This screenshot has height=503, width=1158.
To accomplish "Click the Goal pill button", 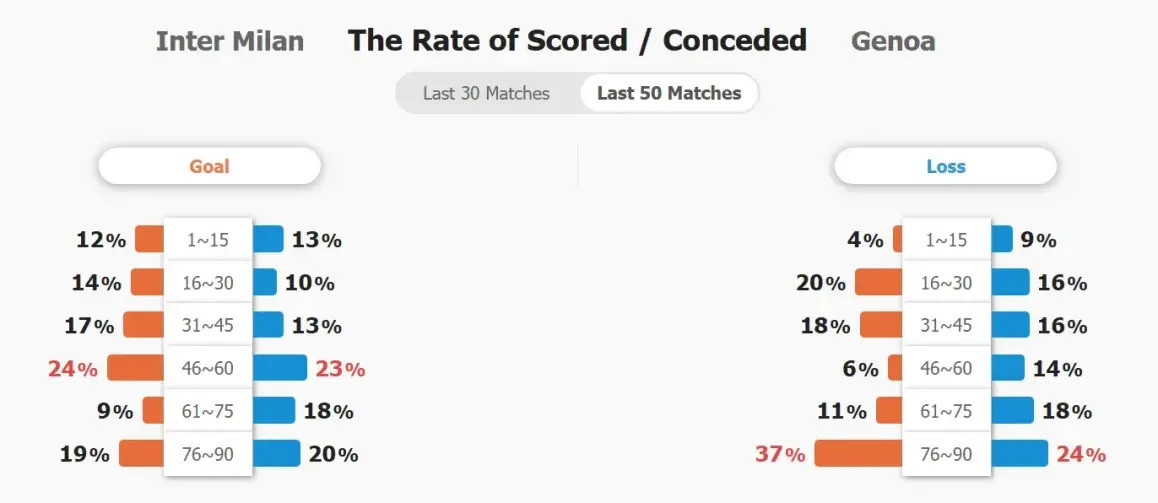I will tap(210, 166).
